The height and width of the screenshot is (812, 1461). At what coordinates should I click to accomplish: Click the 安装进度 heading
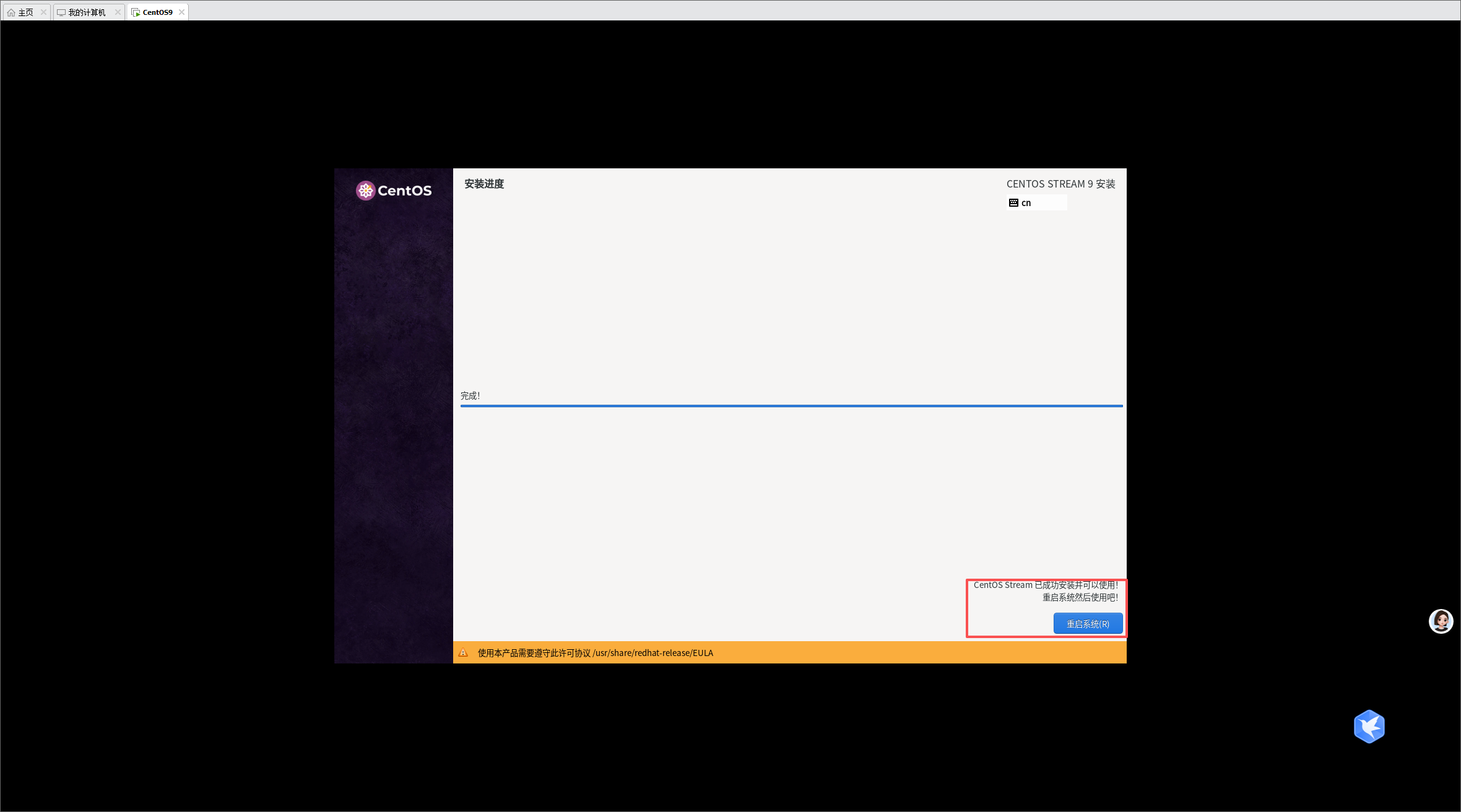(x=484, y=184)
